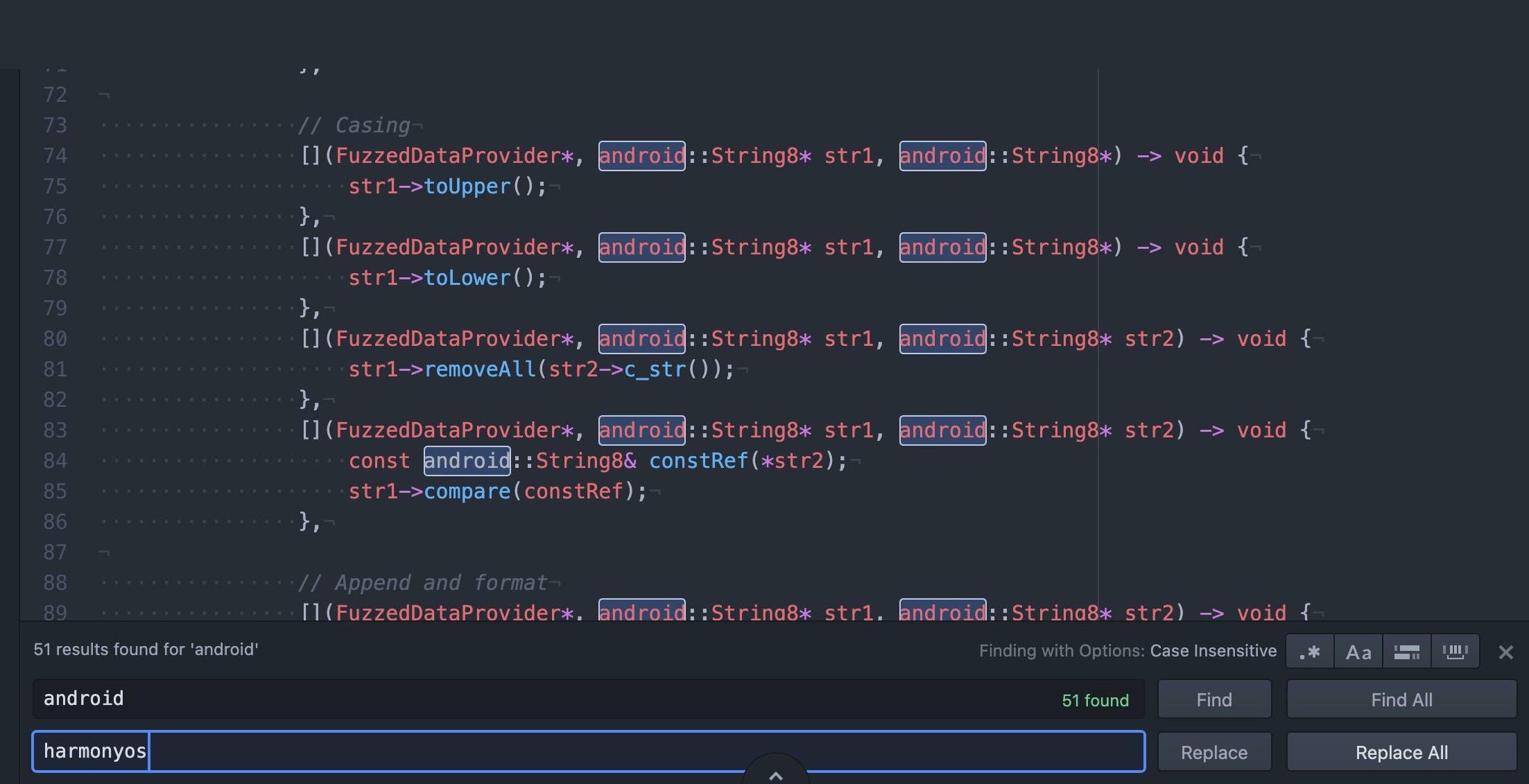The width and height of the screenshot is (1529, 784).
Task: Click the '51 results found' message
Action: coord(146,650)
